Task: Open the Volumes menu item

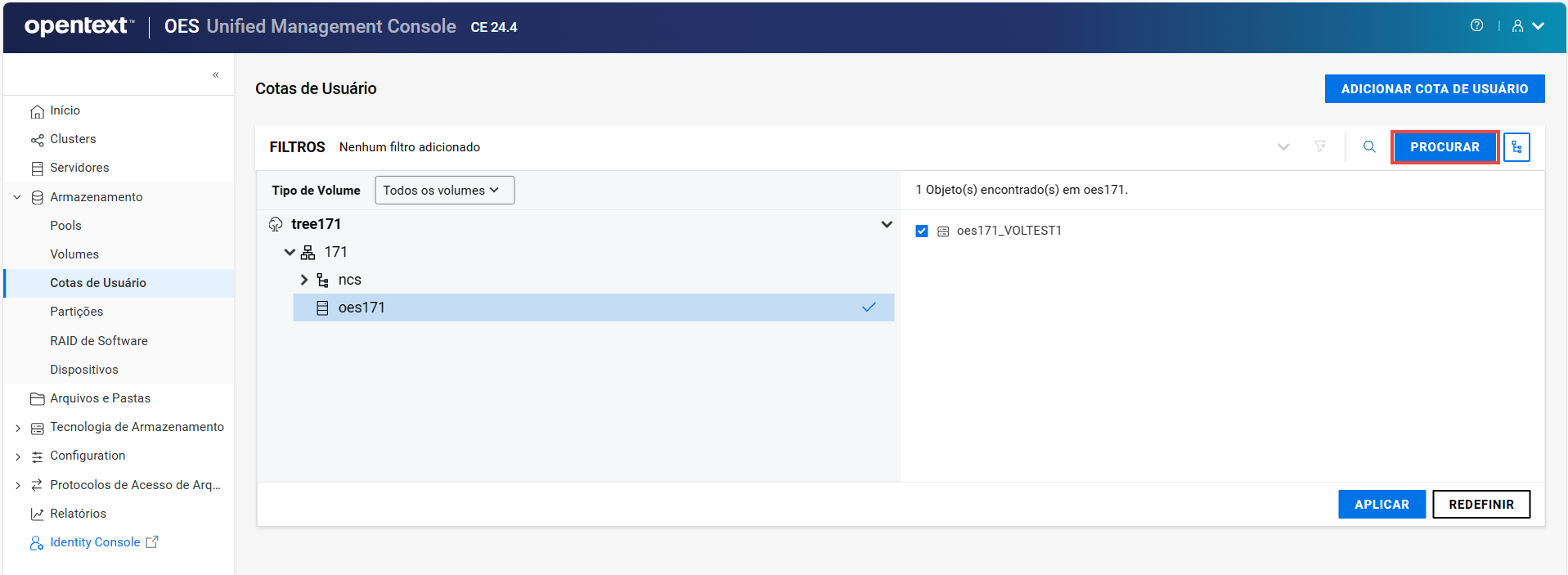Action: click(74, 254)
